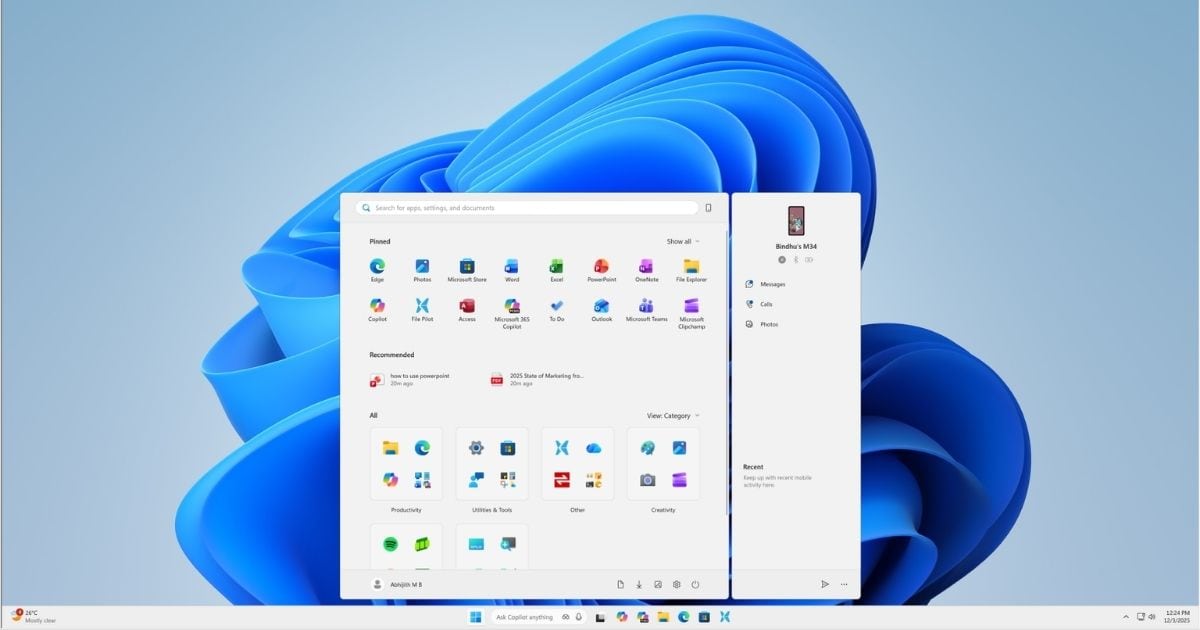Expand pinned apps with Show all
Screen dimensions: 1200x630
pos(683,241)
